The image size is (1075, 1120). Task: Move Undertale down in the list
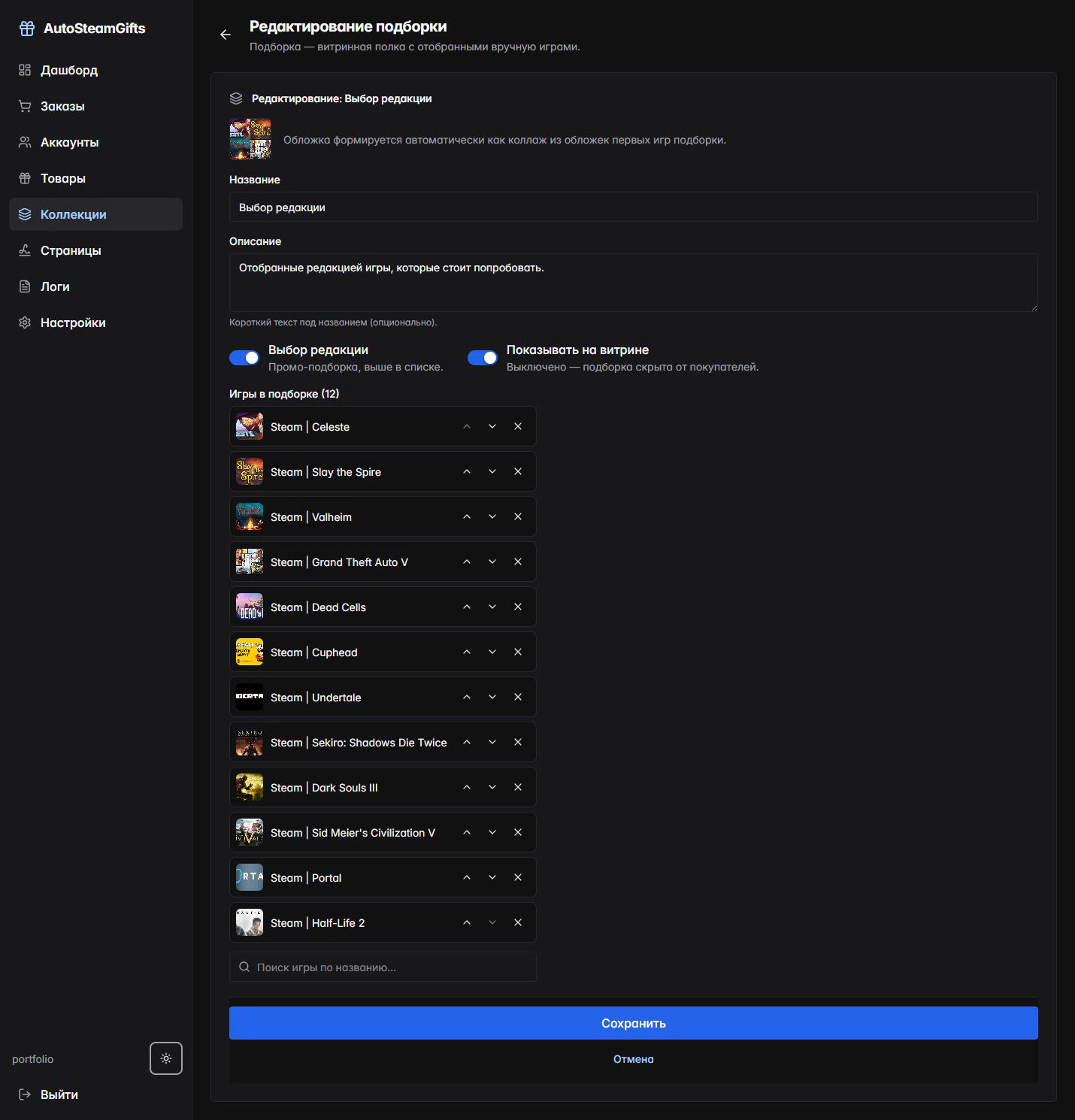[x=492, y=697]
